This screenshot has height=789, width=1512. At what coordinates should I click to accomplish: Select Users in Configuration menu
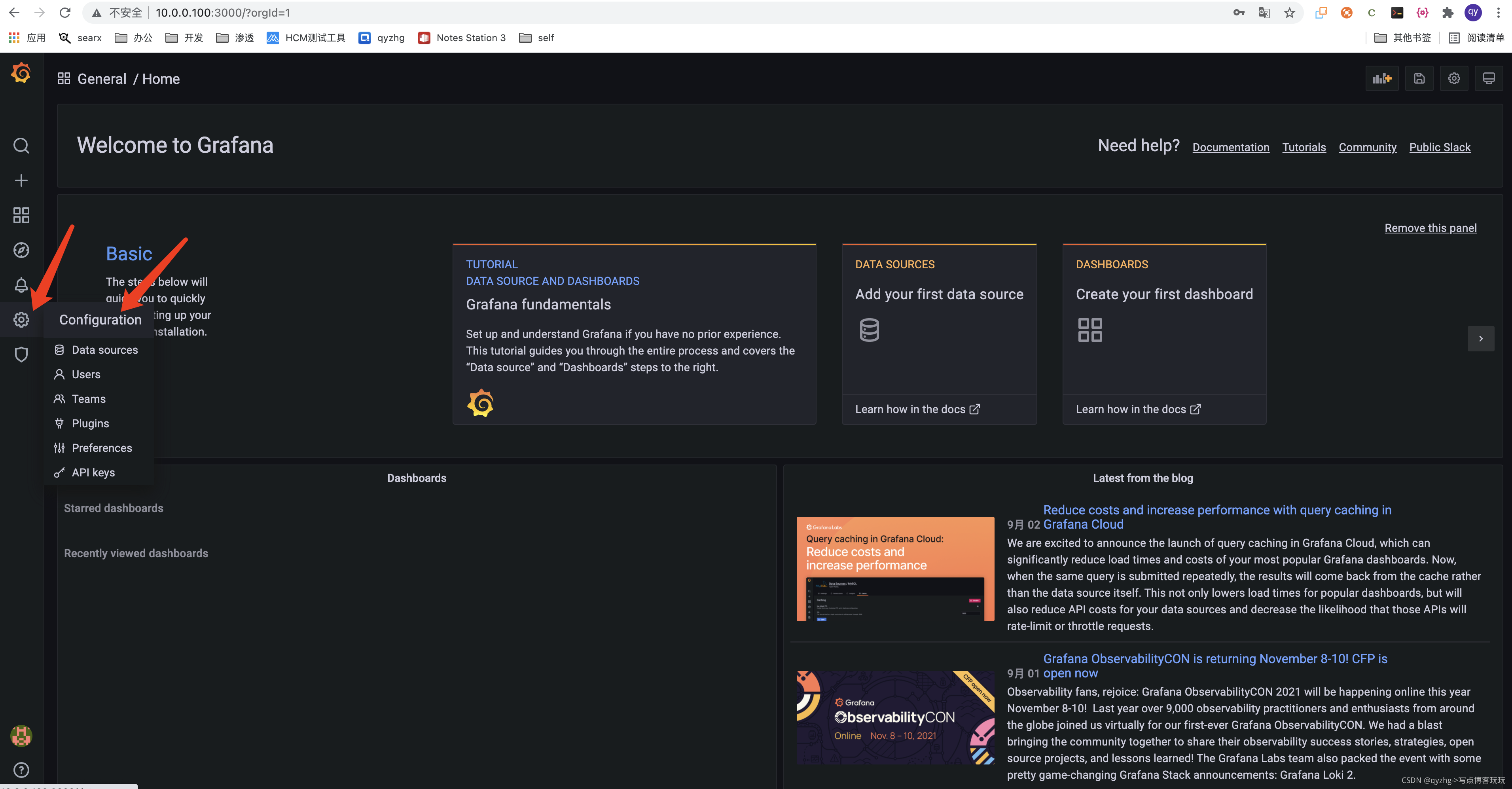[99, 375]
